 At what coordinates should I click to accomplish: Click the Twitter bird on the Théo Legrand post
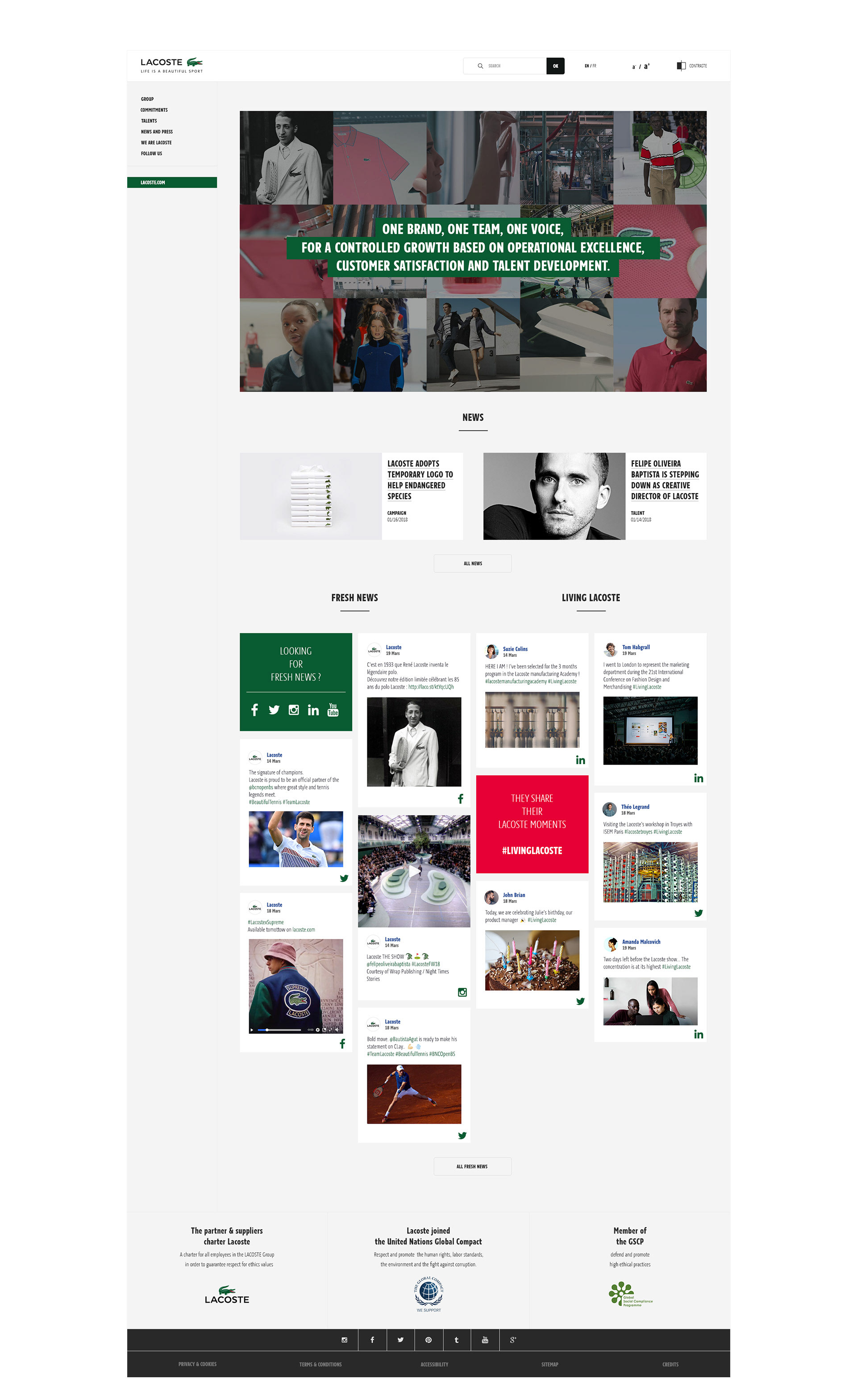point(698,913)
